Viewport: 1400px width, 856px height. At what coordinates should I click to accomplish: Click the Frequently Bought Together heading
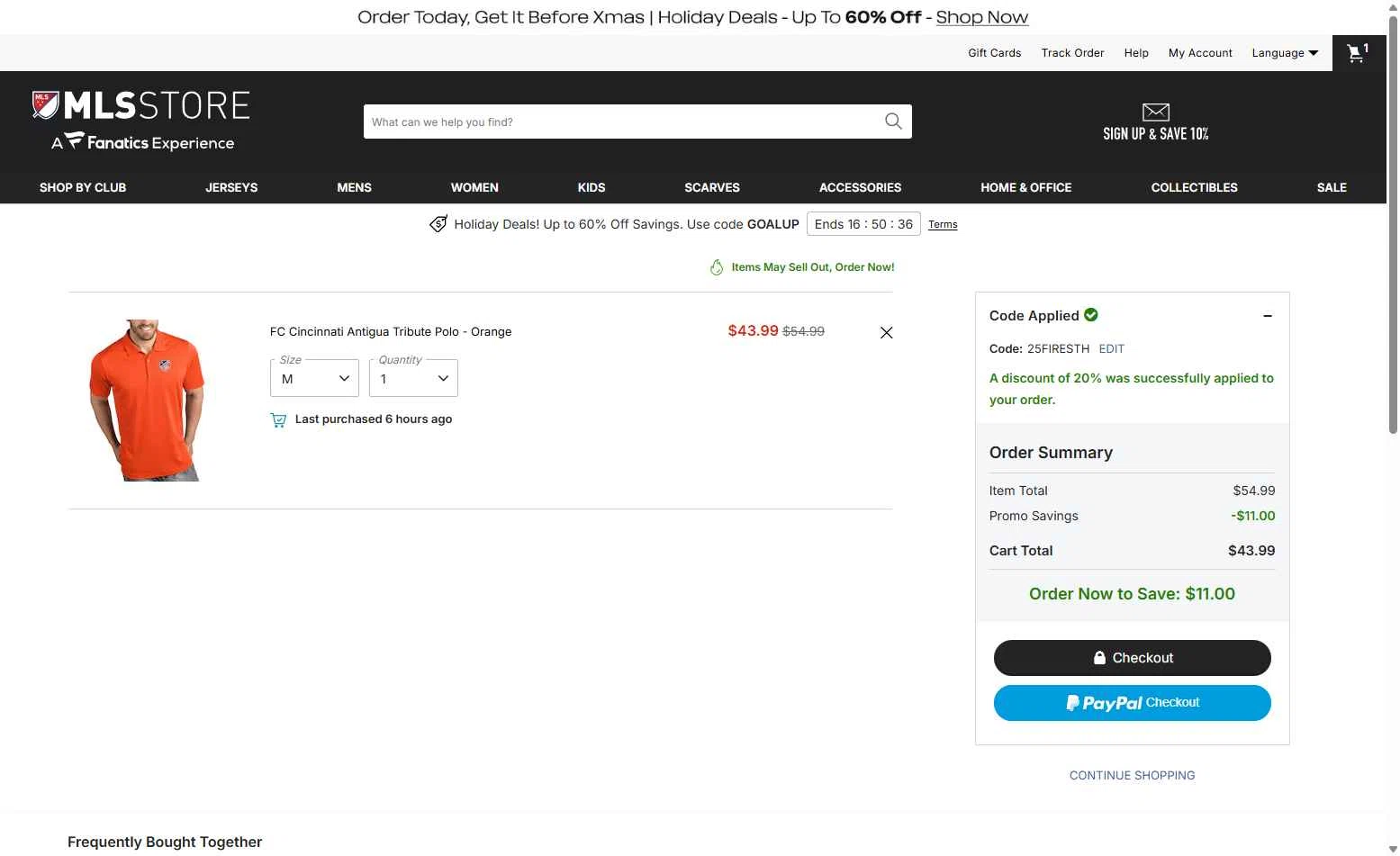click(x=165, y=842)
